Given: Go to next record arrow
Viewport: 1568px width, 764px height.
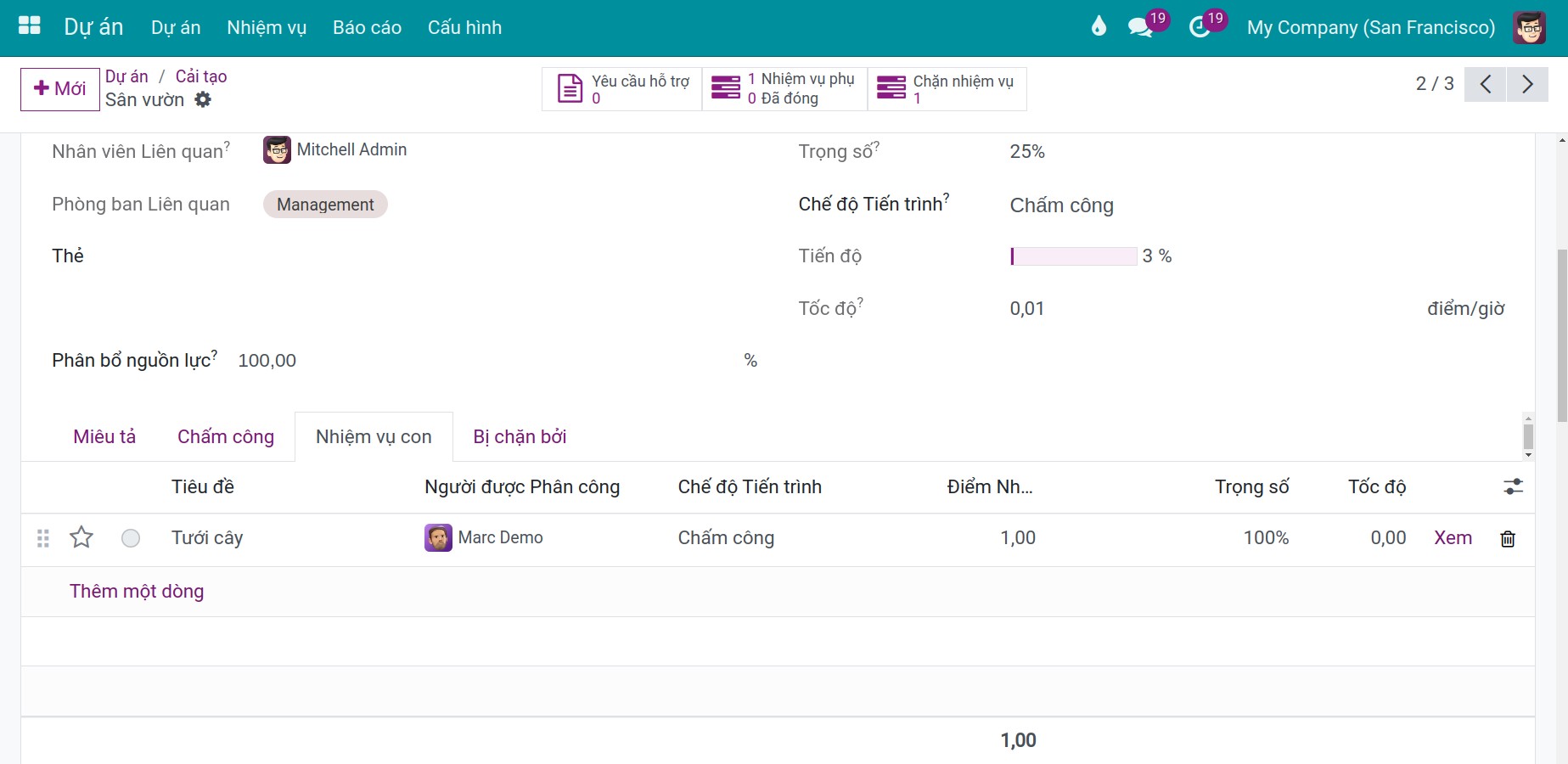Looking at the screenshot, I should 1527,84.
